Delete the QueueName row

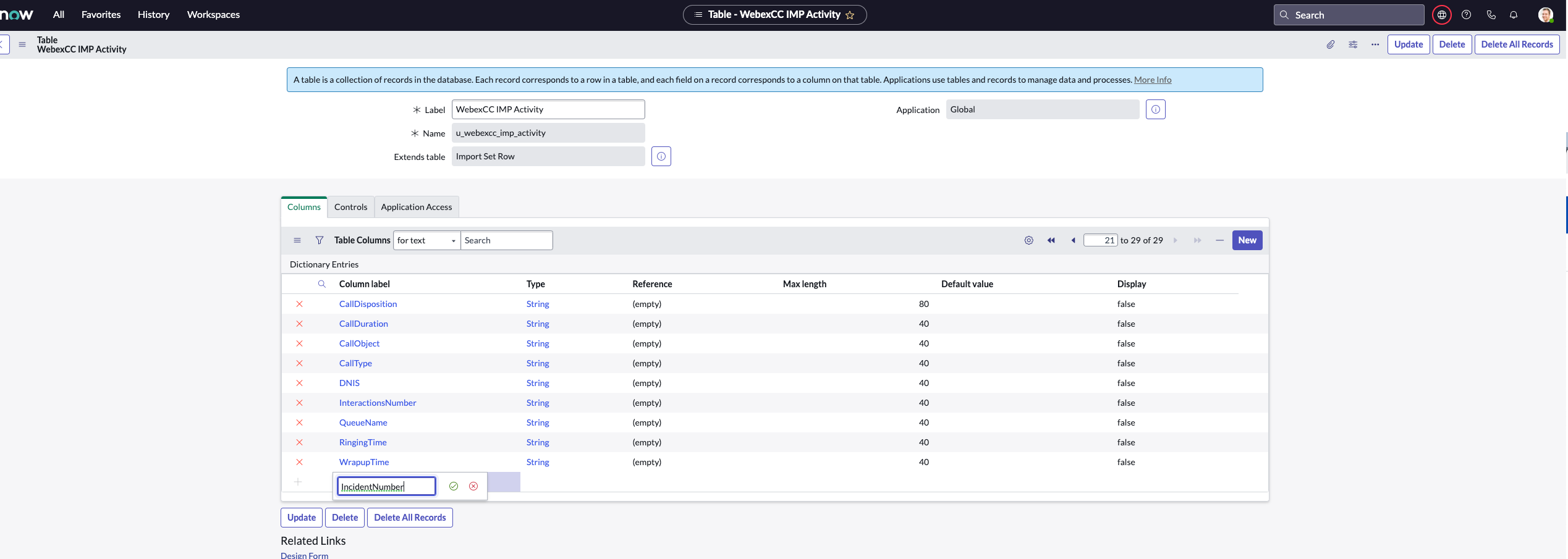[299, 422]
